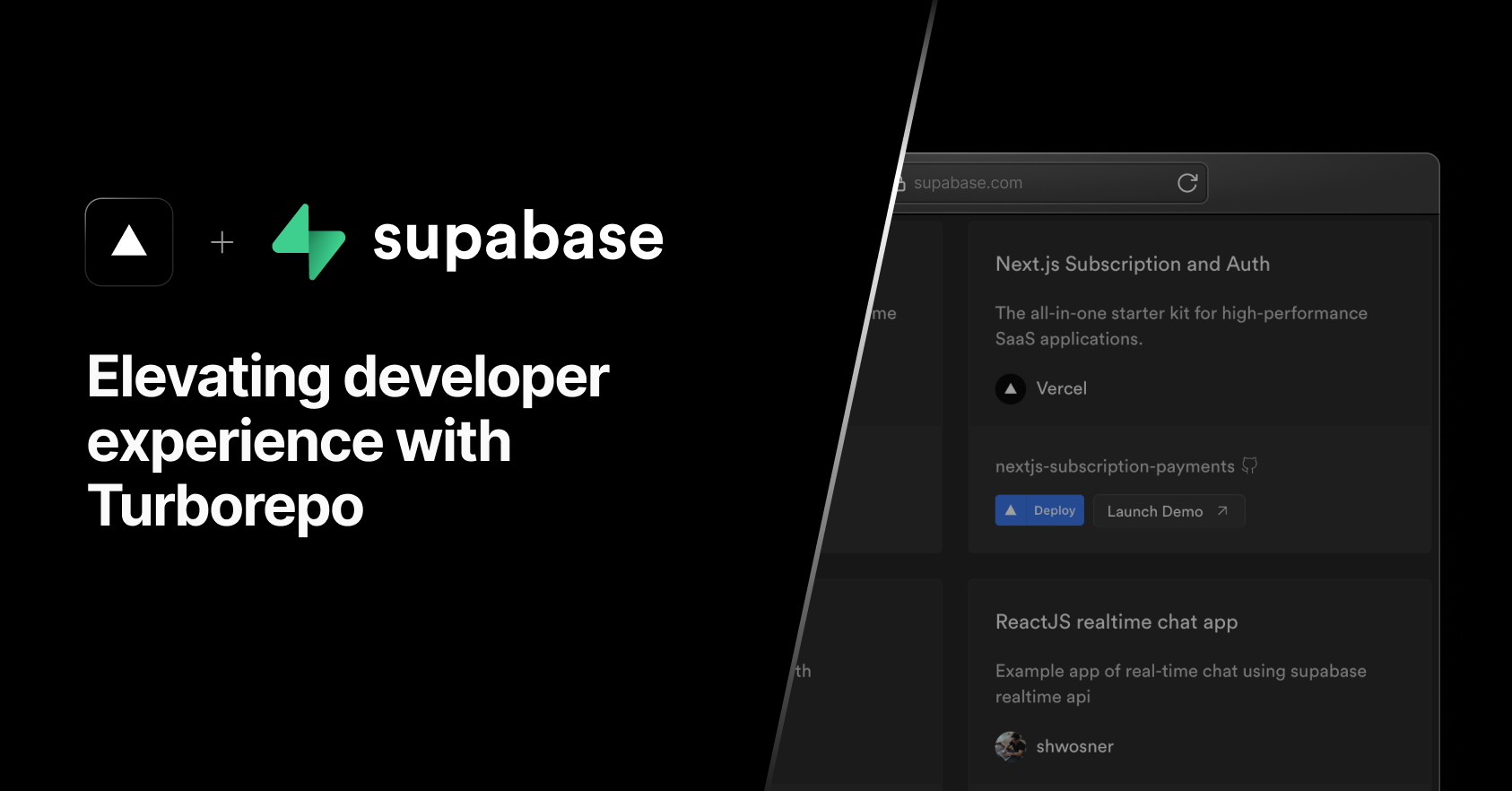Click the shwosner author name

1074,746
